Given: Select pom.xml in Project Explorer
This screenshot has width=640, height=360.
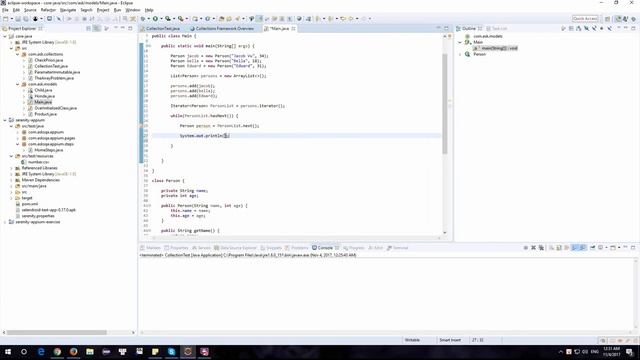Looking at the screenshot, I should tap(30, 204).
